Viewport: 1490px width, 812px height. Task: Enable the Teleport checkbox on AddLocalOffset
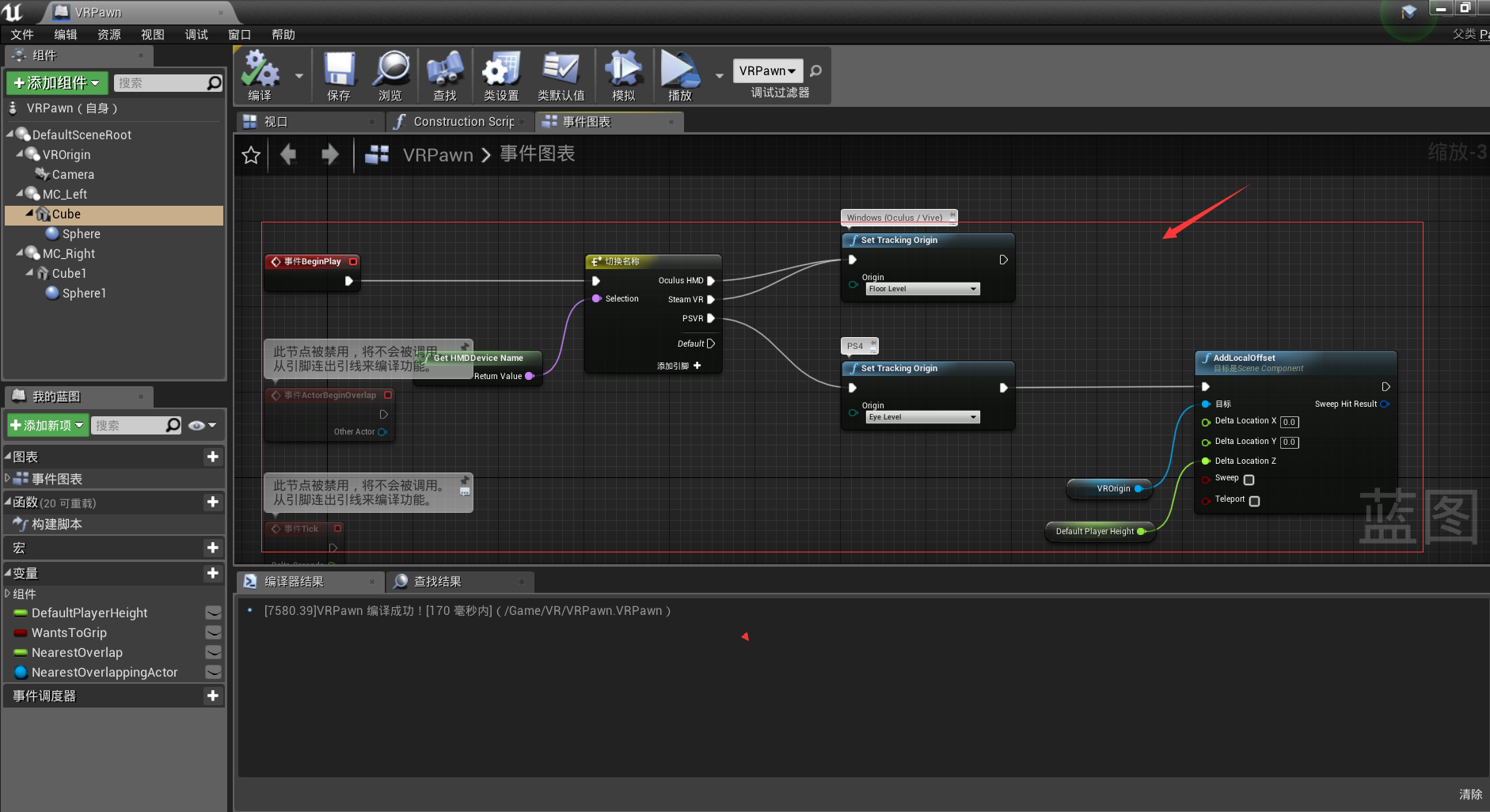tap(1254, 500)
